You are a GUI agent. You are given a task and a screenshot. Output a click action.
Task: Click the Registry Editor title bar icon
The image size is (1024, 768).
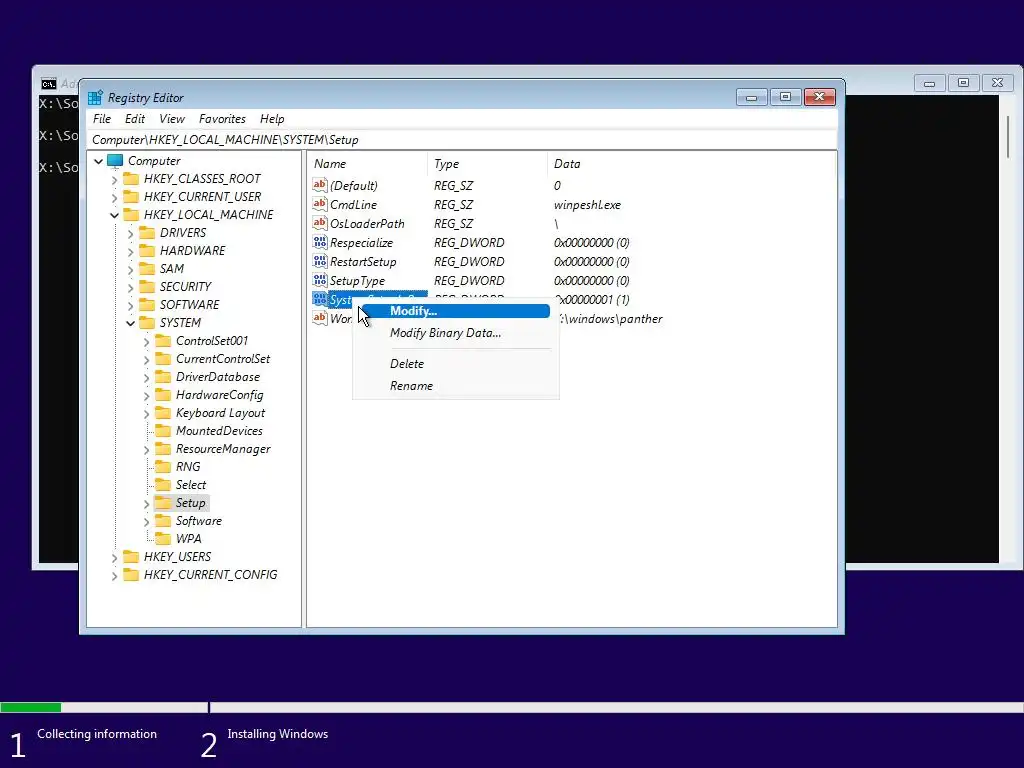(x=95, y=97)
